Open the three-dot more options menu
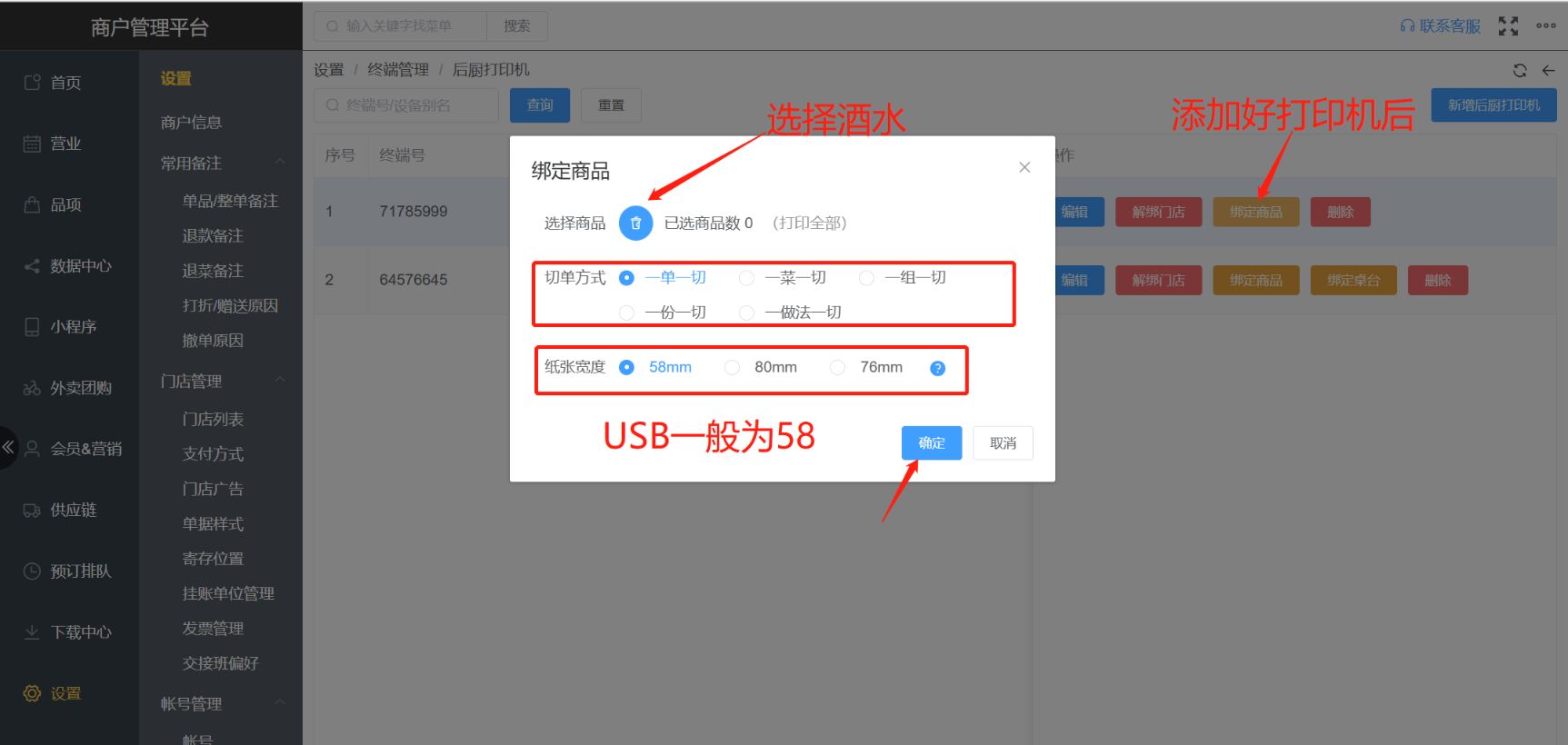Image resolution: width=1568 pixels, height=745 pixels. tap(1545, 26)
